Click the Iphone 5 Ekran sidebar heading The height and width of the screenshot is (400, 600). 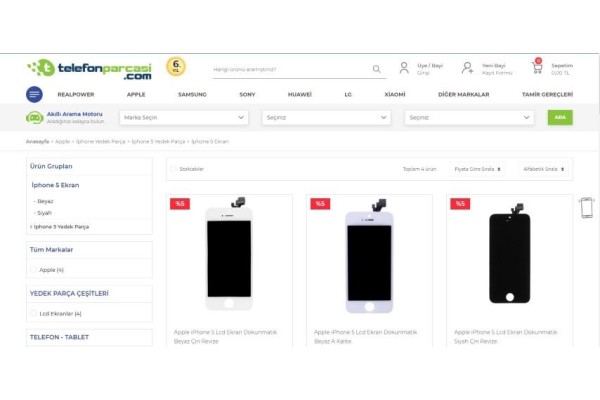(55, 185)
